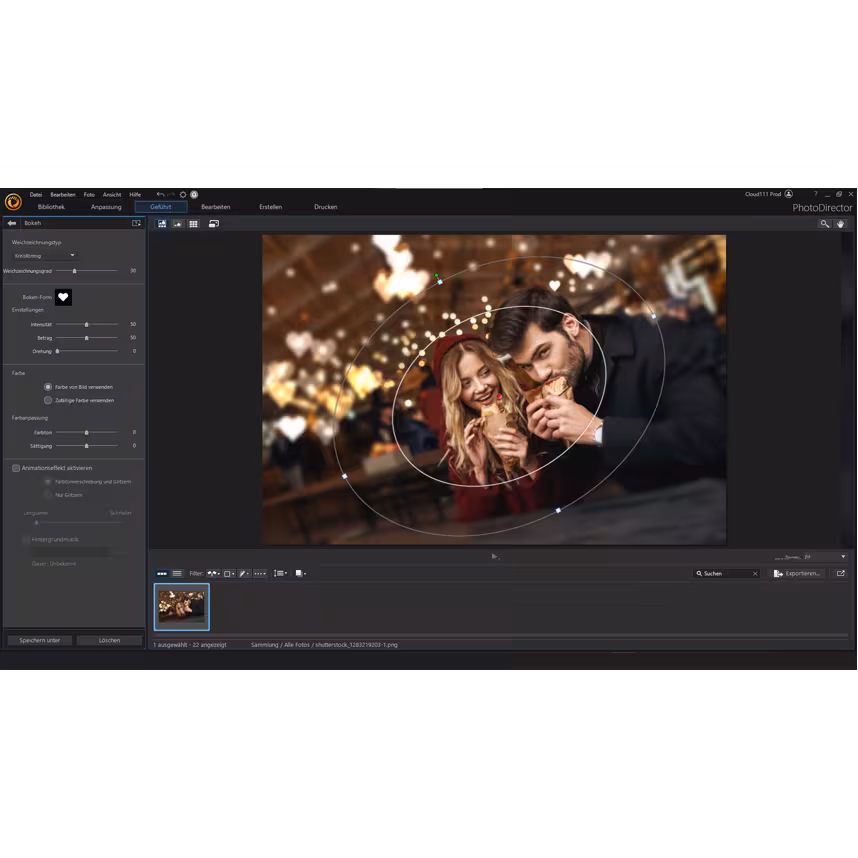Switch to the Bearbeiten module tab
This screenshot has width=858, height=858.
pyautogui.click(x=218, y=206)
